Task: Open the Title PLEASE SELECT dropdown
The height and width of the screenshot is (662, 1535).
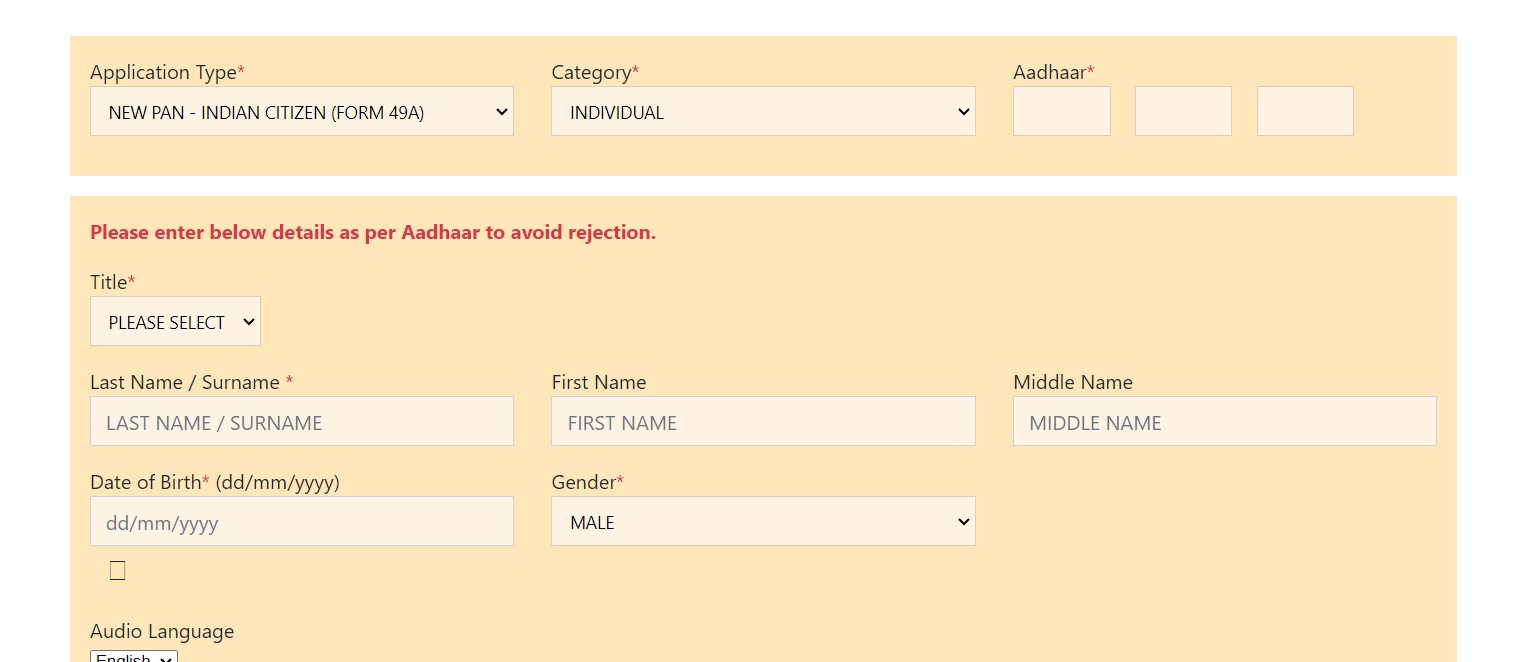Action: 175,322
